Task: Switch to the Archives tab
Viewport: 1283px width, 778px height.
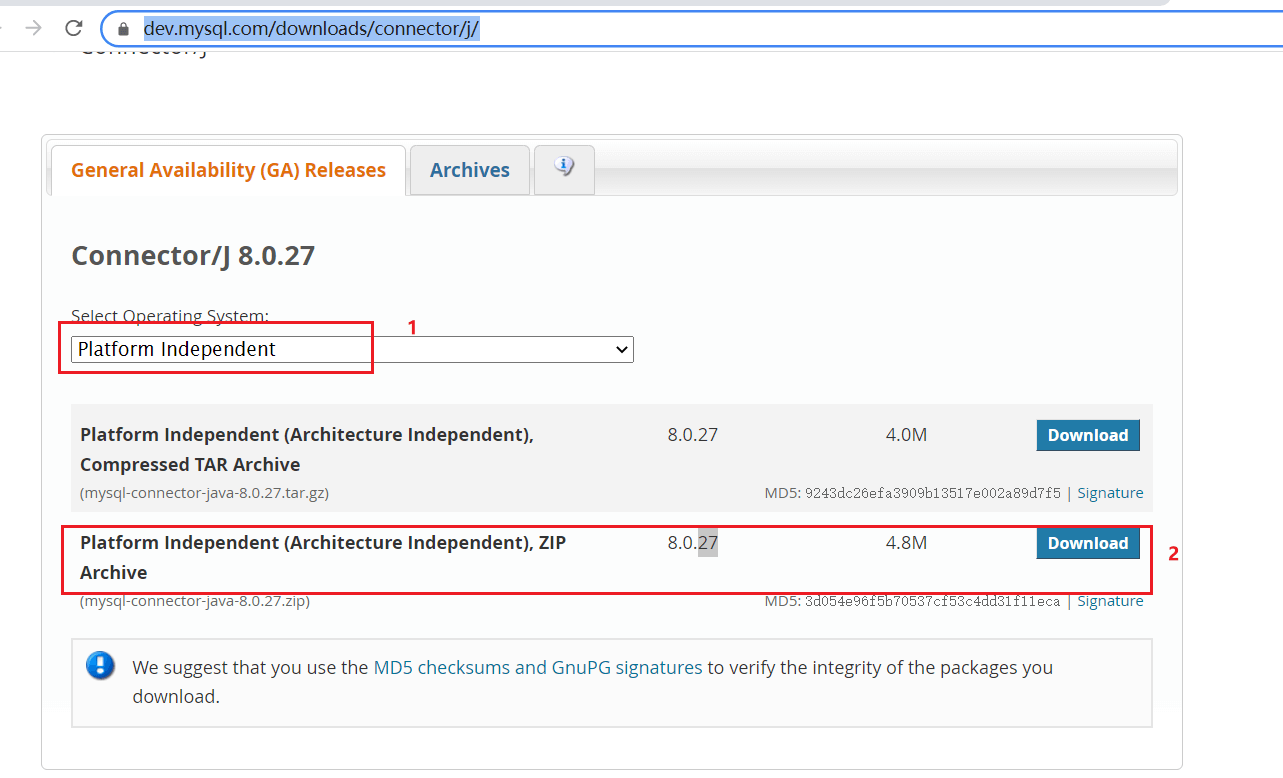Action: click(x=470, y=170)
